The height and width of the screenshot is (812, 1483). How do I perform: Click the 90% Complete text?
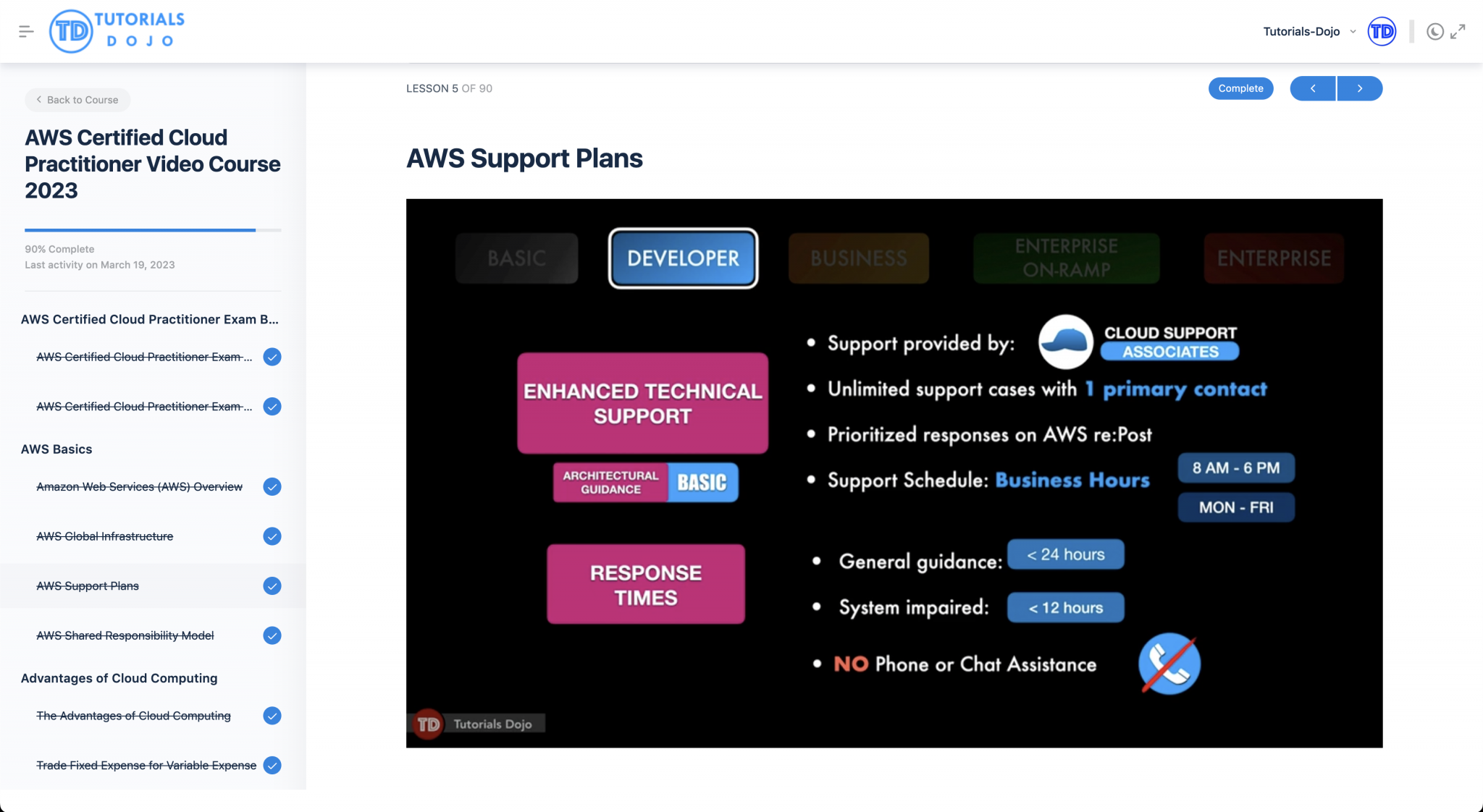click(x=59, y=249)
